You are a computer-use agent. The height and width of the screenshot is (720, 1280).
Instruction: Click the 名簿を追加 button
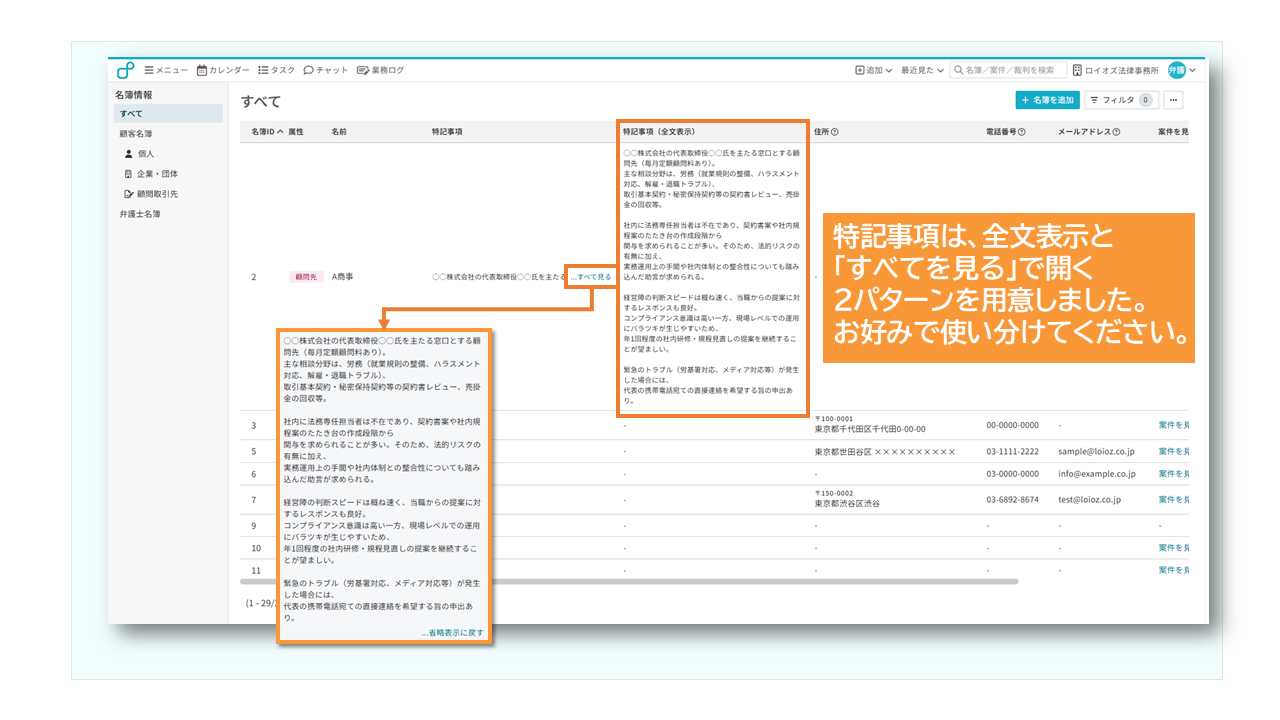1047,100
